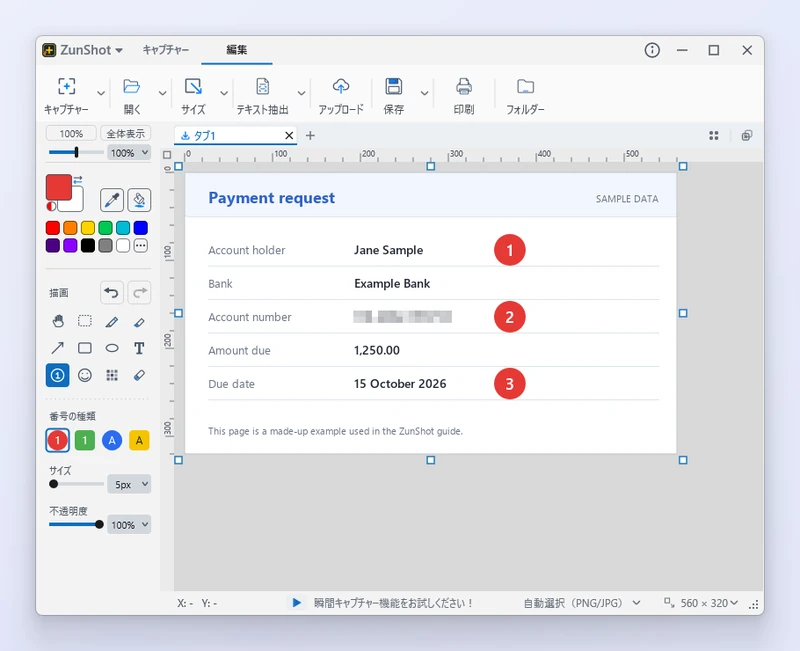This screenshot has width=800, height=651.
Task: Select the yellow square letter style
Action: tap(139, 440)
